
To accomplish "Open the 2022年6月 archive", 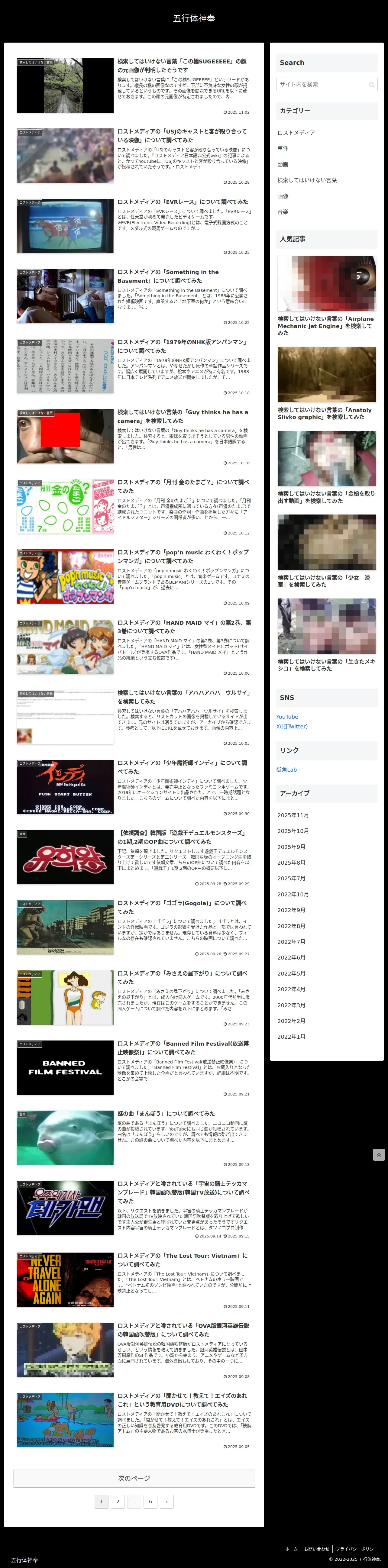I will tap(291, 957).
